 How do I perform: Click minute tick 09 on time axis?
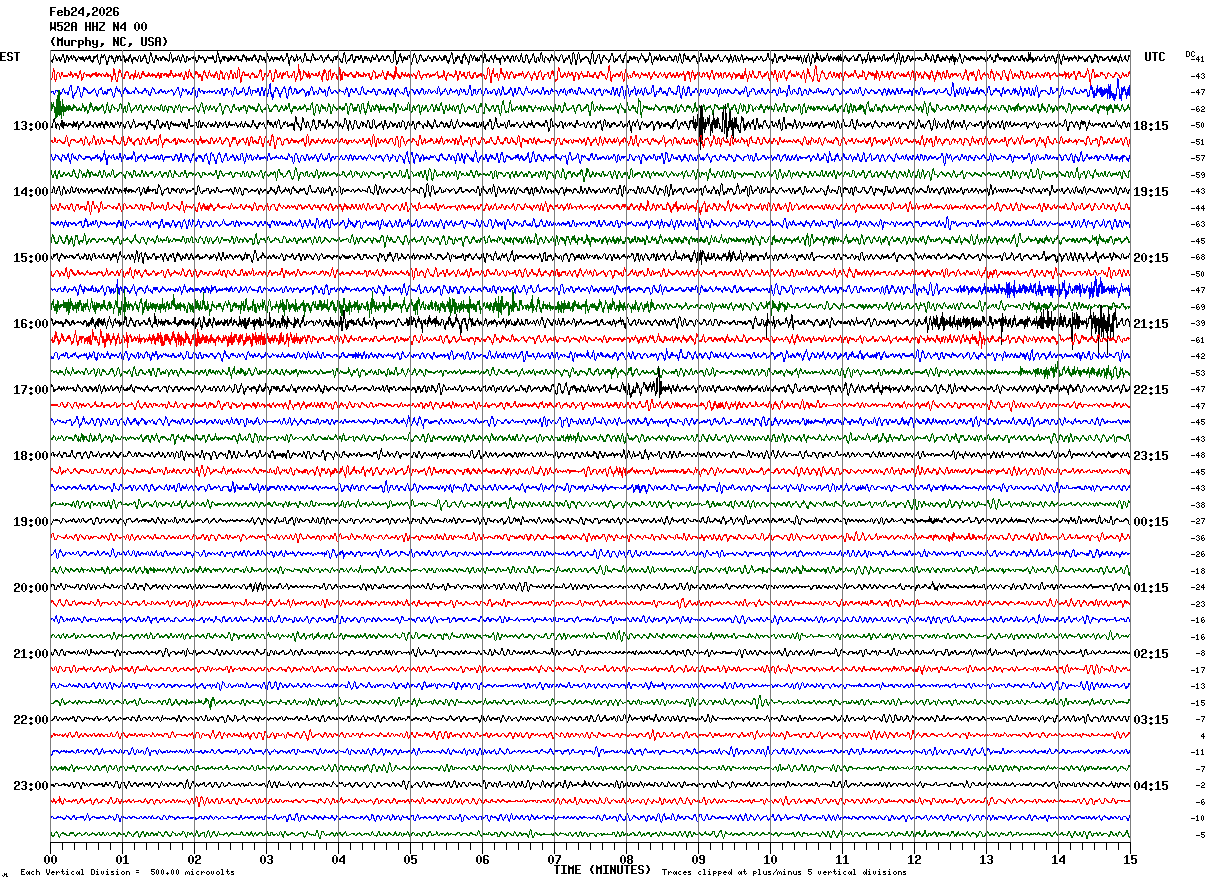coord(698,859)
